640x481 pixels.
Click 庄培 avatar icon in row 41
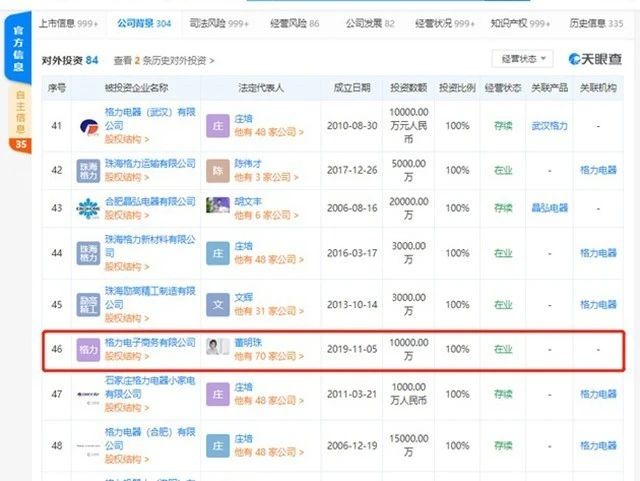pos(218,126)
